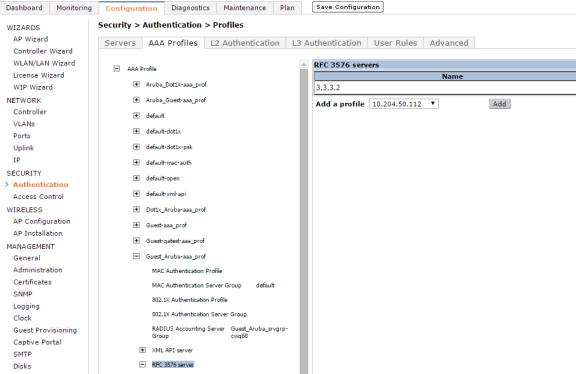Open the Diagnostics top tab
The height and width of the screenshot is (374, 576).
[190, 8]
